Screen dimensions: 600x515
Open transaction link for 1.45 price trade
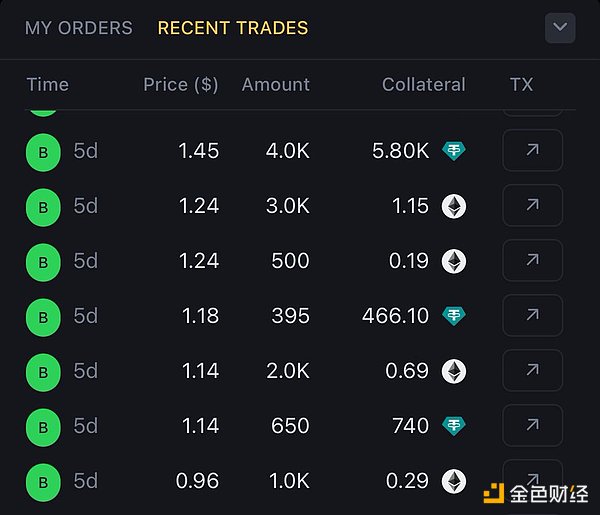click(532, 151)
